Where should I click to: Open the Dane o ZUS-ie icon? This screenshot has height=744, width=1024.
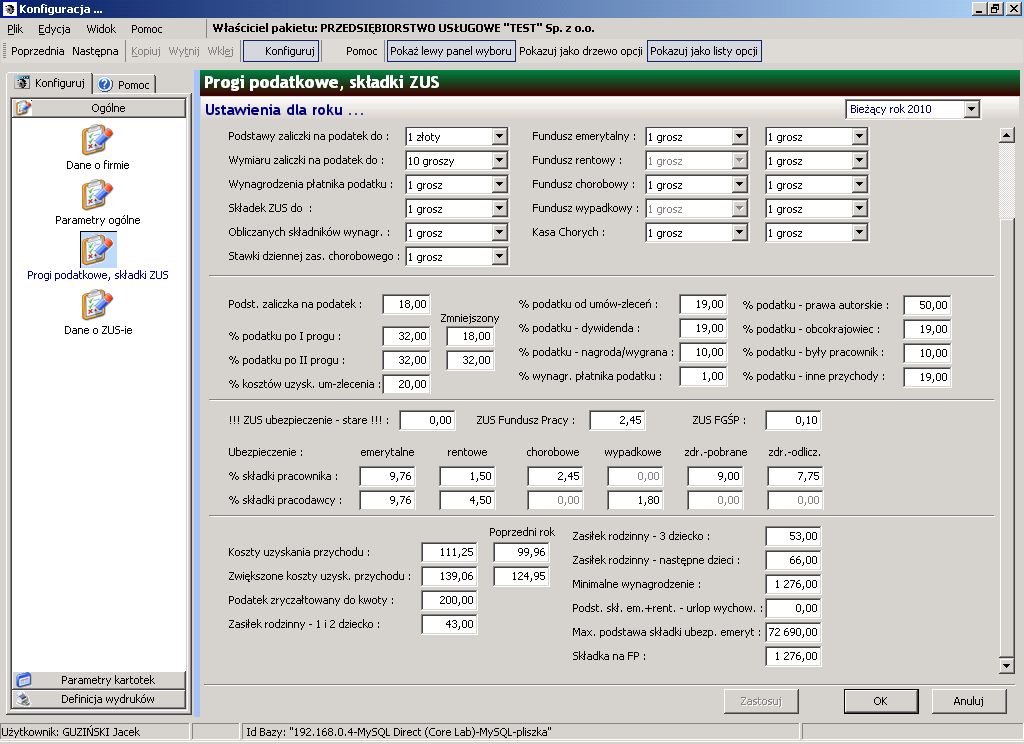97,304
